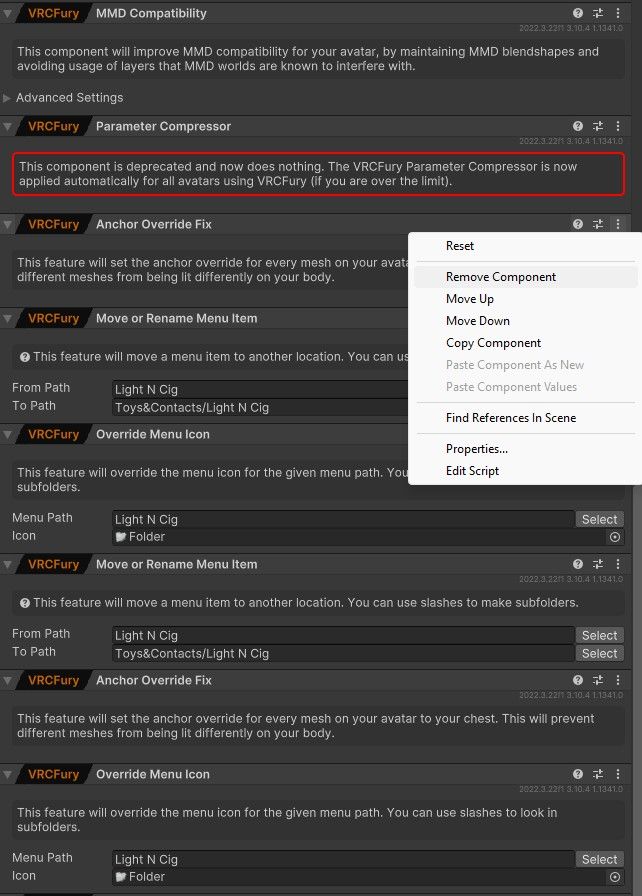Click Select beside the fully visible To Path field
Screen dimensions: 642x896
coord(599,653)
